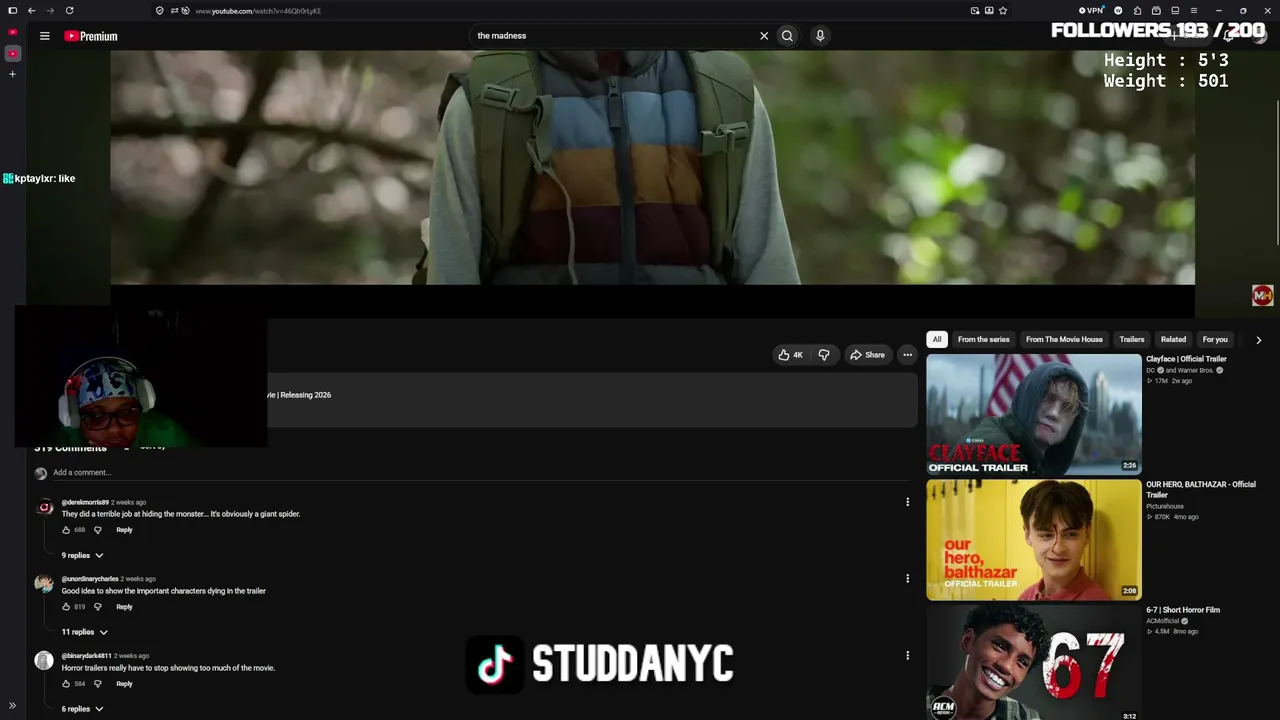1280x720 pixels.
Task: Toggle the browser sidebar panel button
Action: click(x=12, y=11)
